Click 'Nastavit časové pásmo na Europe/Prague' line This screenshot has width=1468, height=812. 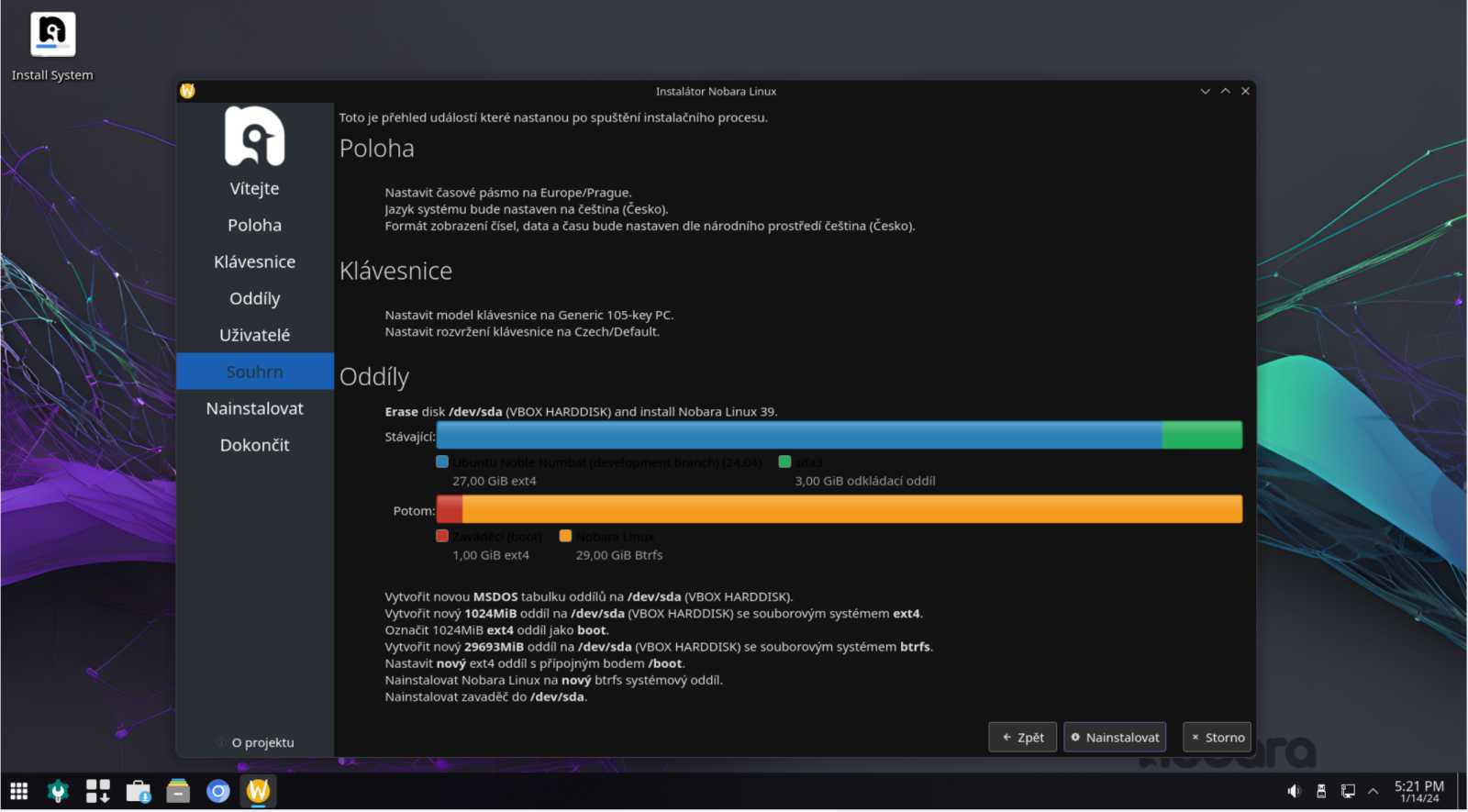pos(508,193)
